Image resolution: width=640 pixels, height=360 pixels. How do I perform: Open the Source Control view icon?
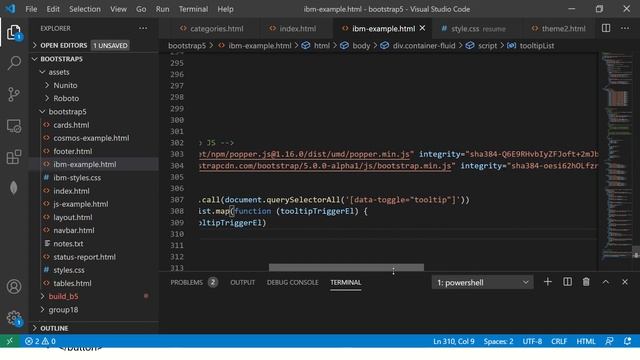pyautogui.click(x=14, y=94)
